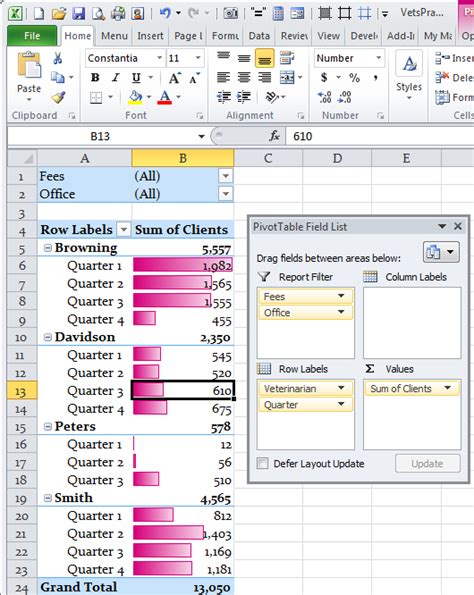The image size is (474, 595).
Task: Click the Cut scissors icon
Action: pos(57,58)
